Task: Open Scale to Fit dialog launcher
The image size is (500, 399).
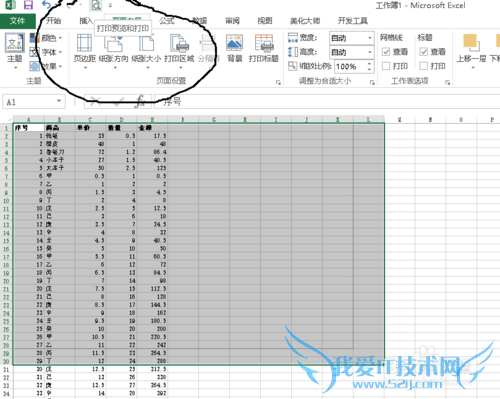Action: coord(372,82)
